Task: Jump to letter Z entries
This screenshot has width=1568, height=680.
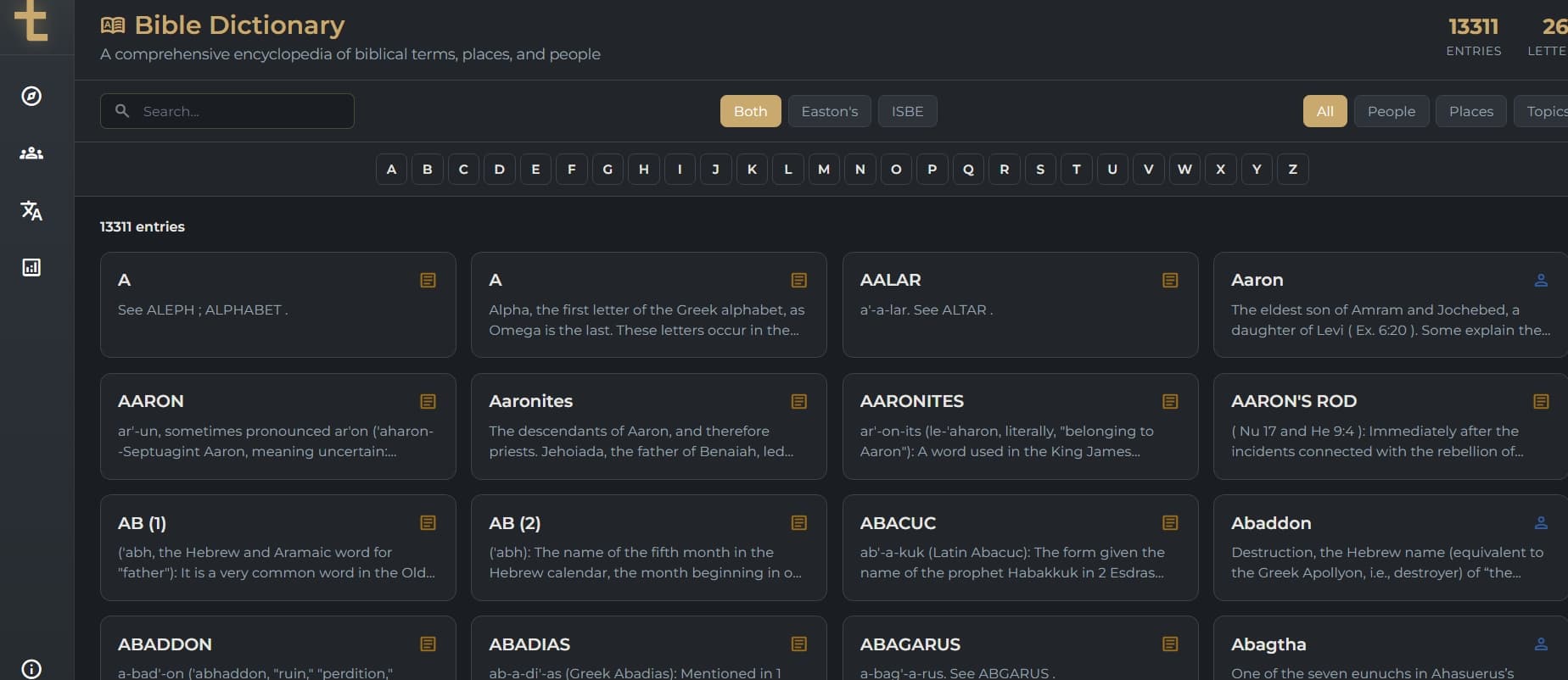Action: click(1292, 170)
